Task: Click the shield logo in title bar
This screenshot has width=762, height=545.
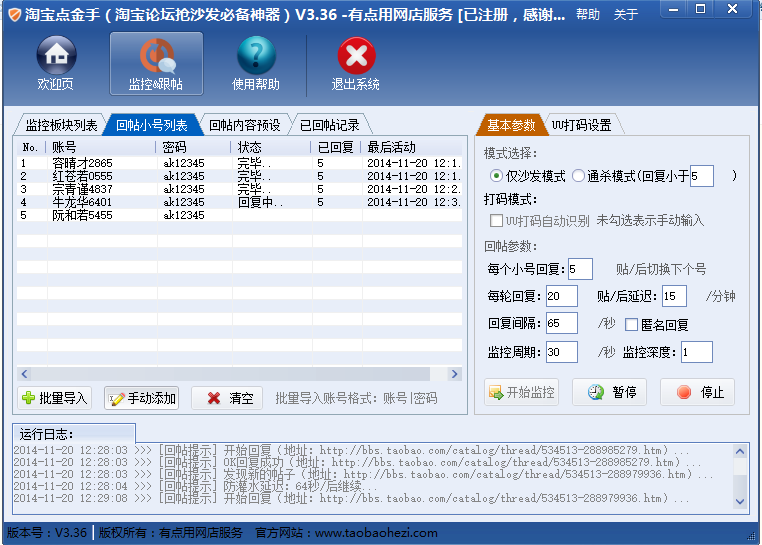Action: click(14, 15)
